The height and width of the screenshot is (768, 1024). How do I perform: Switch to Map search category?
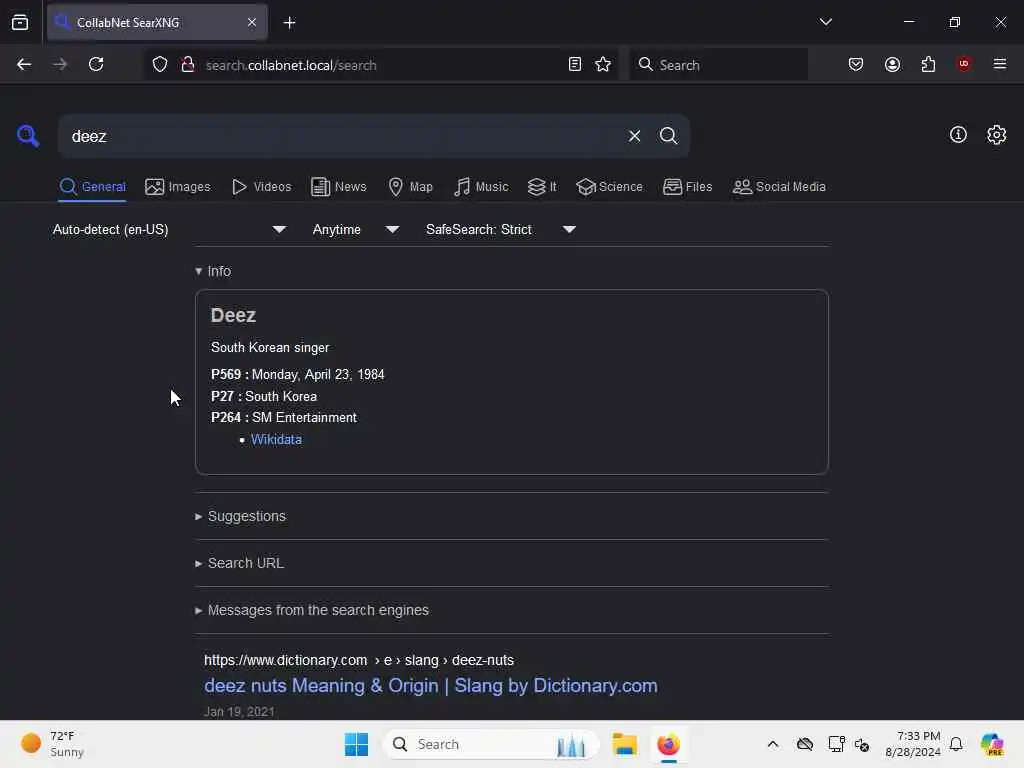(410, 187)
